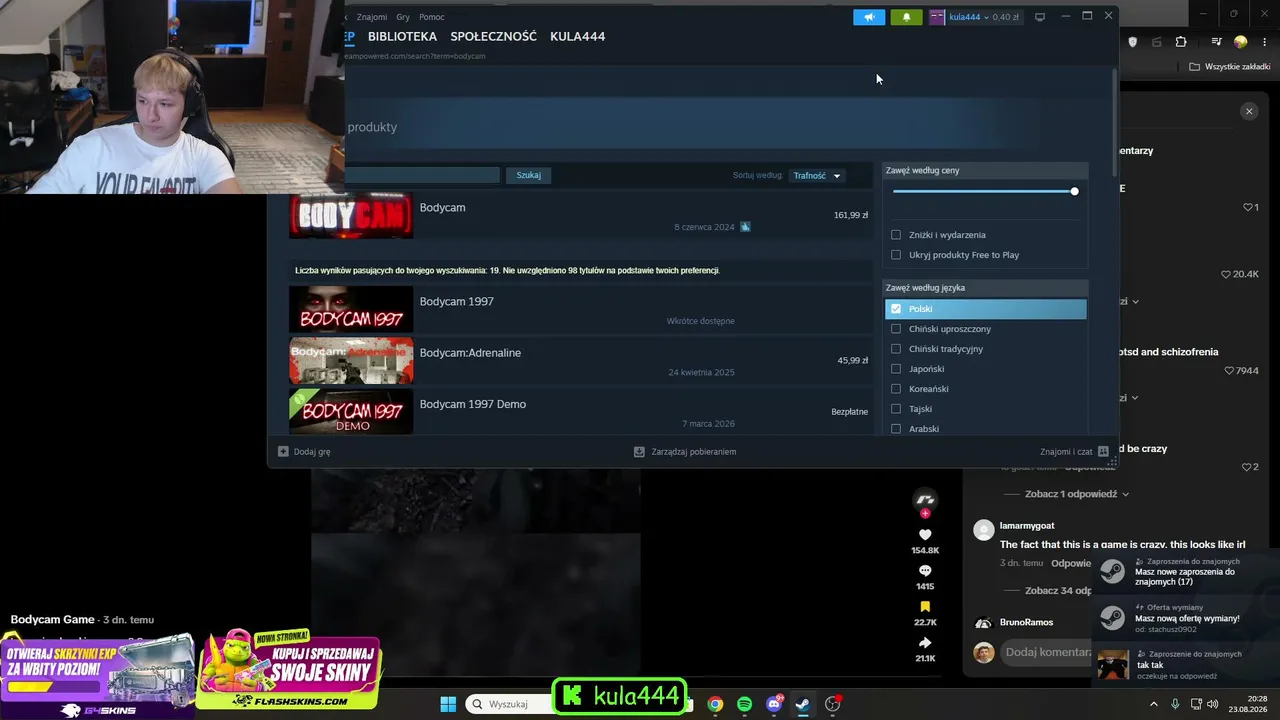Viewport: 1280px width, 720px height.
Task: Like the TikTok video with the heart
Action: click(925, 535)
